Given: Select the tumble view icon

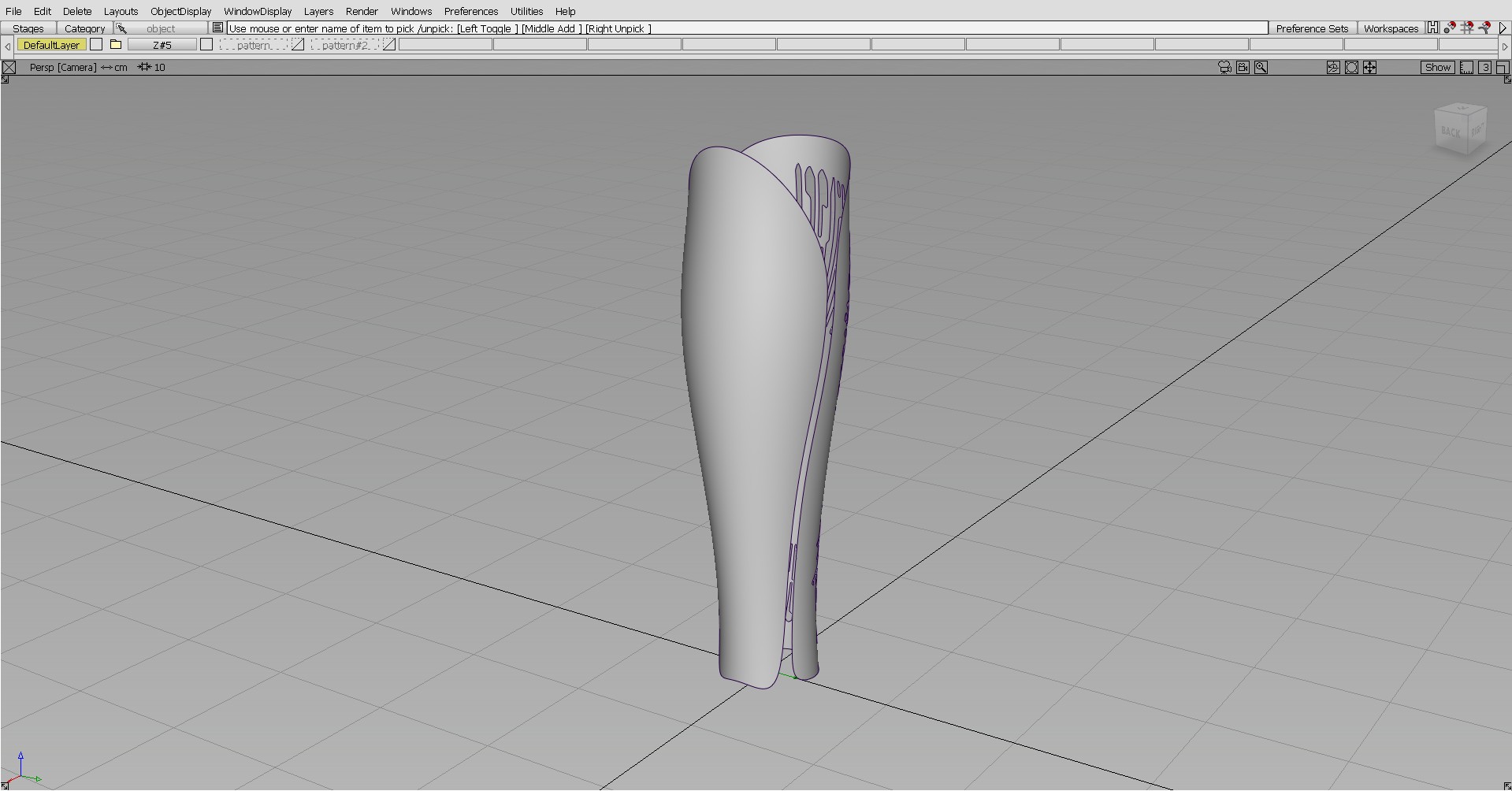Looking at the screenshot, I should 1333,68.
